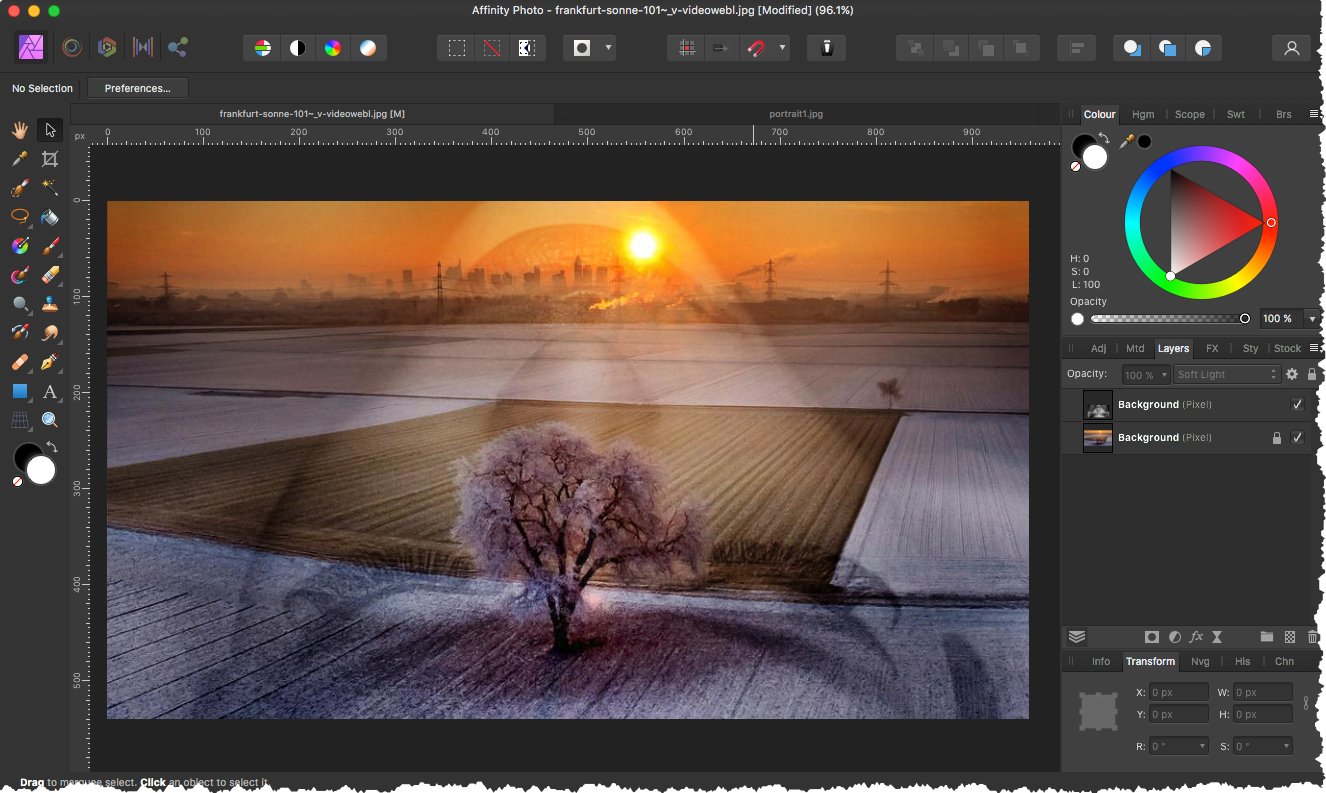Switch to the Swatches (Swt) tab

[1236, 114]
